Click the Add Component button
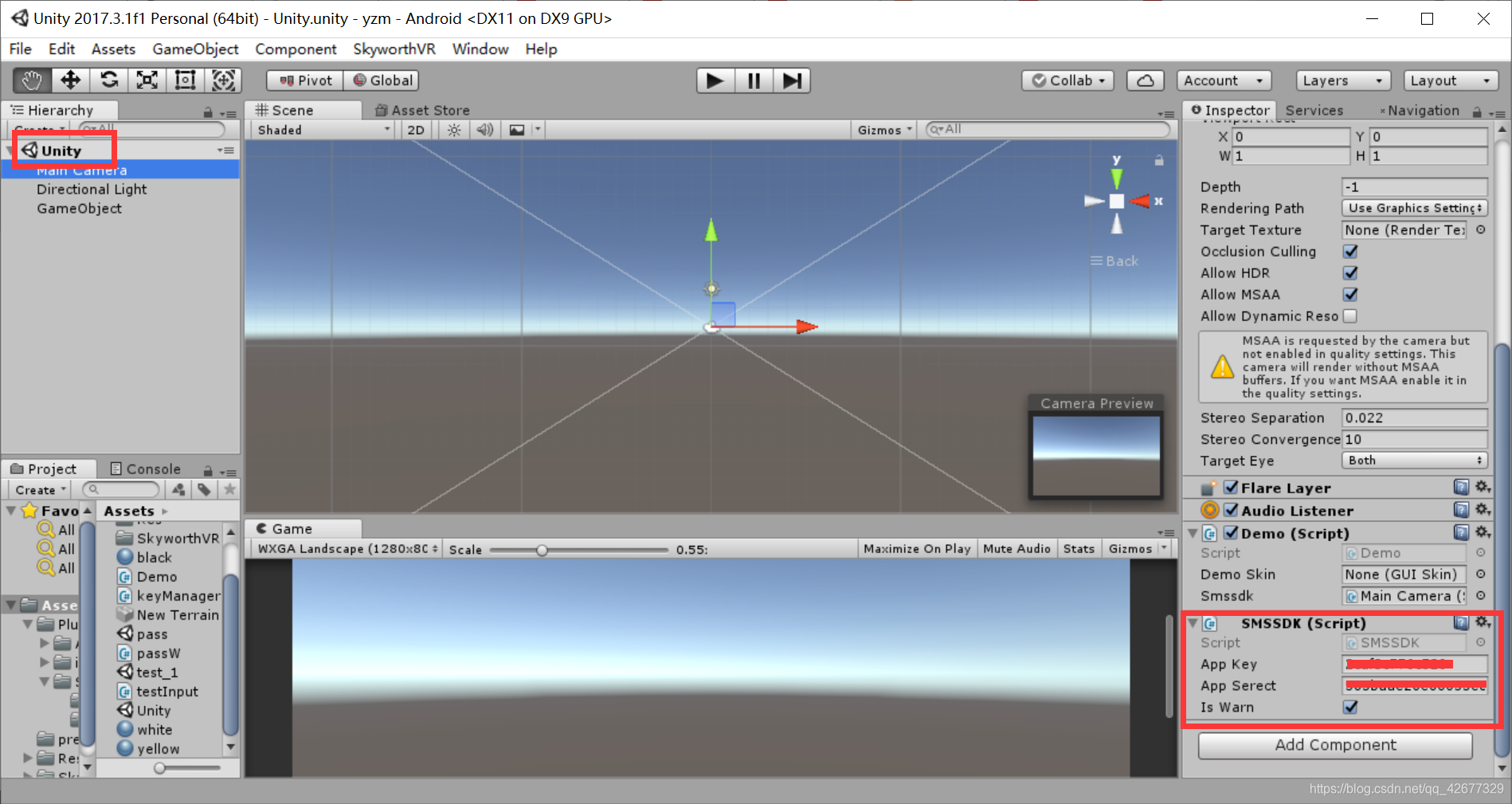The width and height of the screenshot is (1512, 804). coord(1335,745)
